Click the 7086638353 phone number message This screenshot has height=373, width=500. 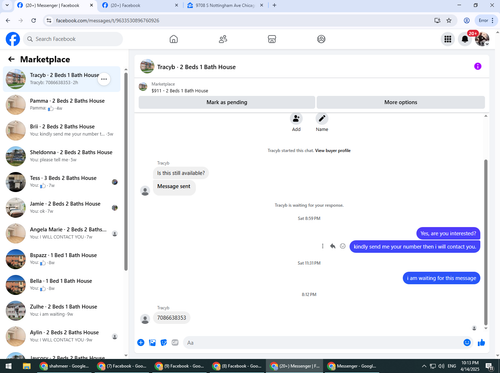point(172,318)
